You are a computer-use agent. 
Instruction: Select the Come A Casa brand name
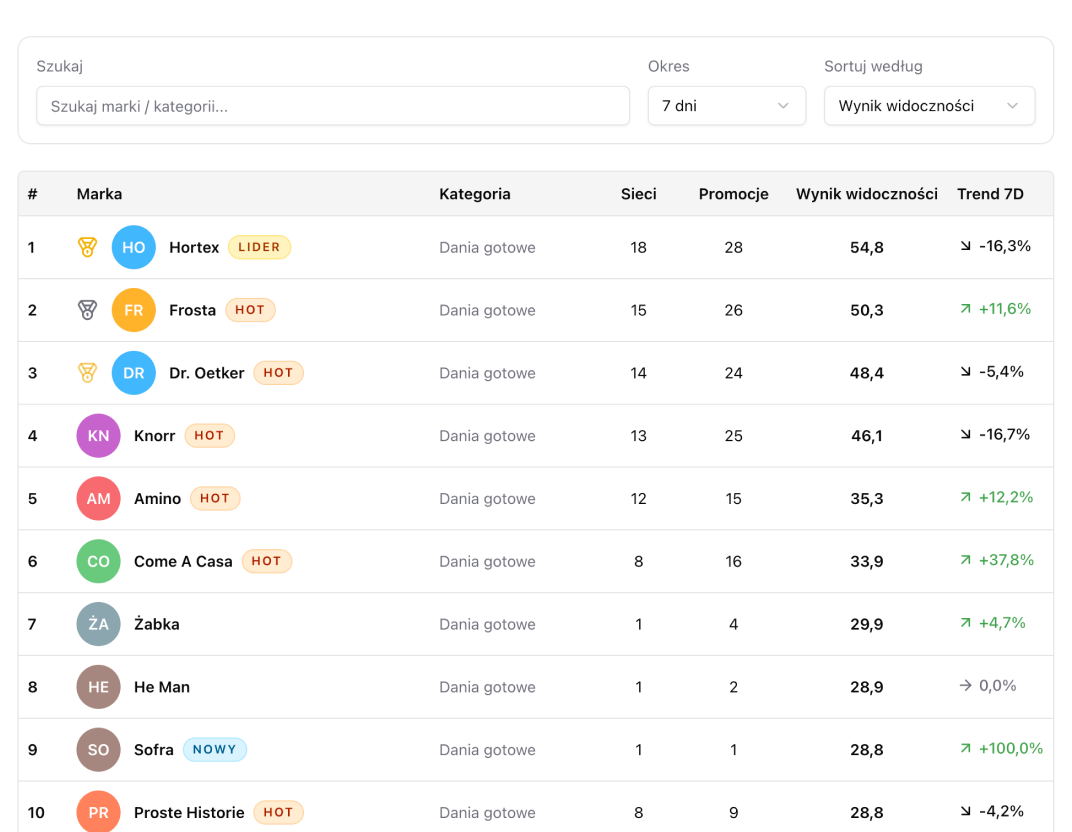[183, 562]
